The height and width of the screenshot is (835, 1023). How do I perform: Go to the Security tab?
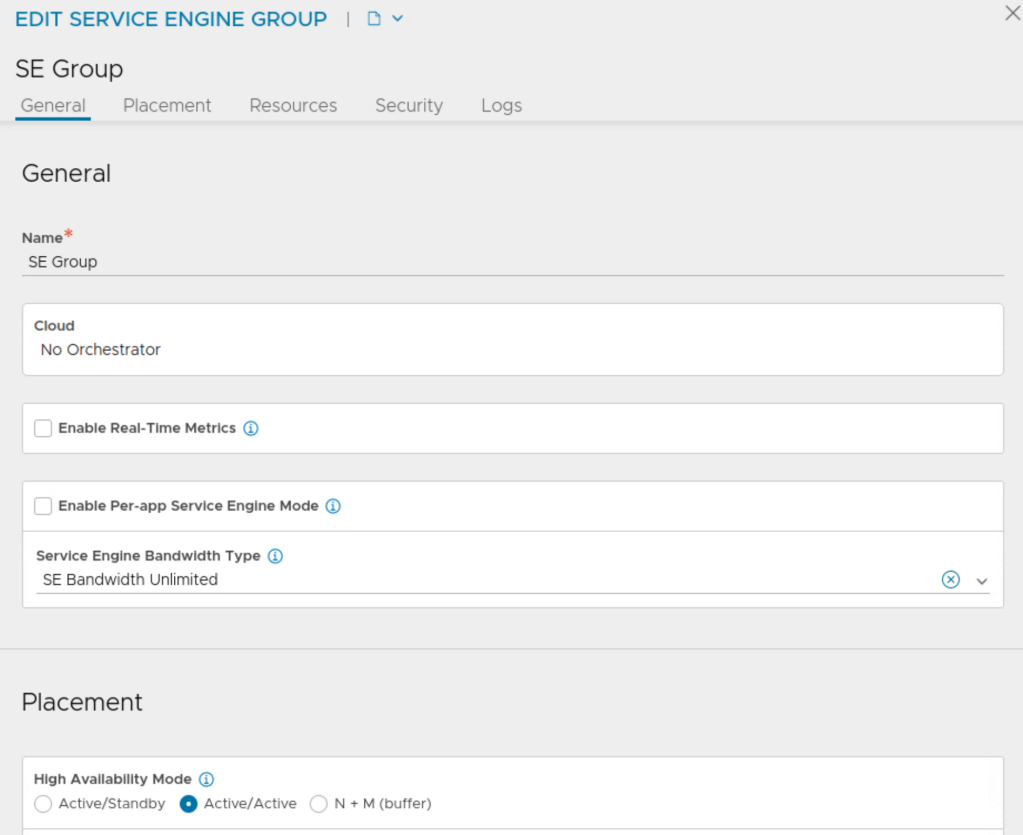[x=408, y=105]
